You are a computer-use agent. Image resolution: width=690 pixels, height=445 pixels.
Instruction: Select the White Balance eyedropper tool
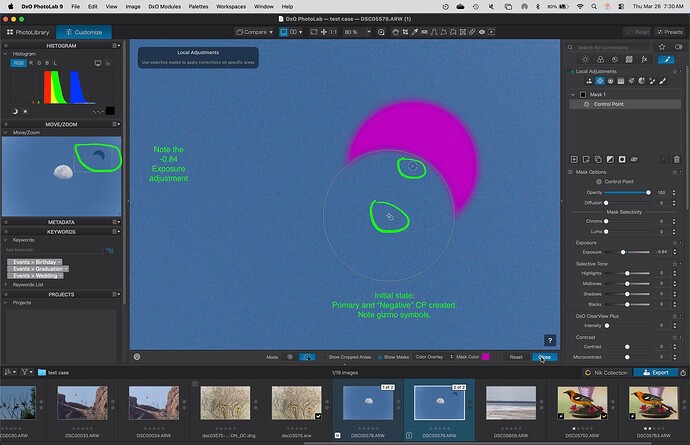click(415, 32)
